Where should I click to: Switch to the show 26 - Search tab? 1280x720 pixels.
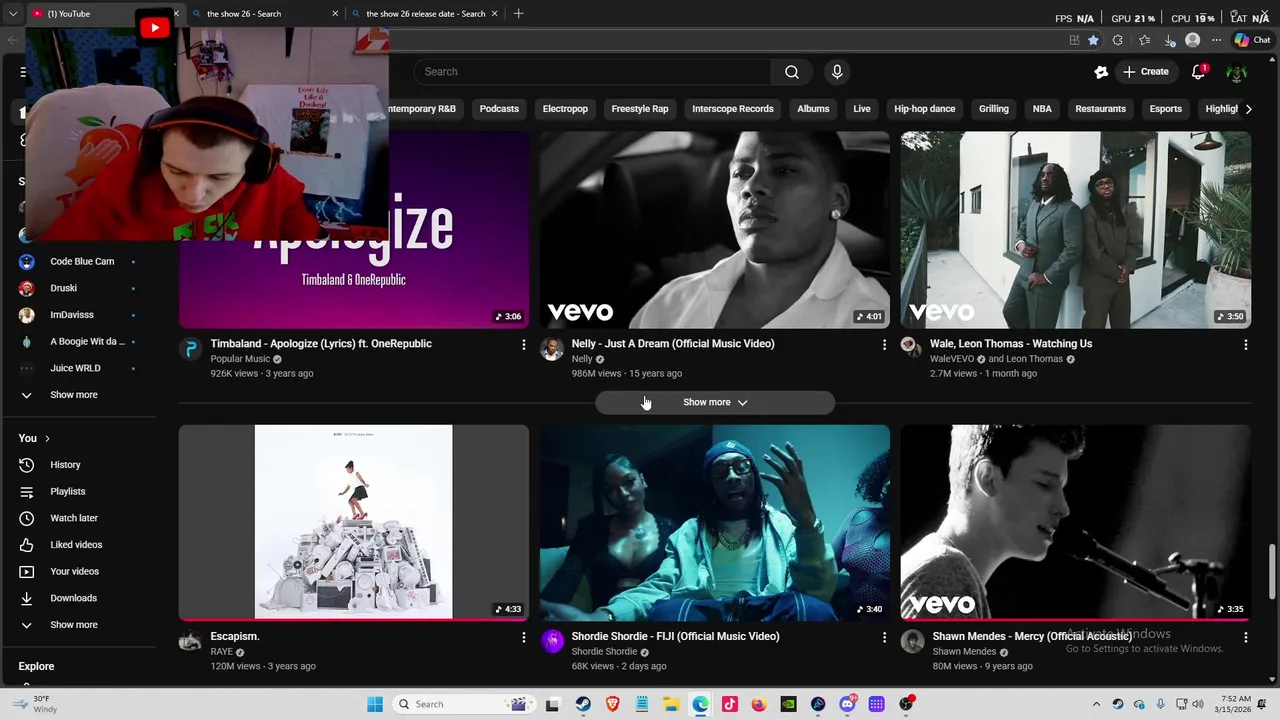coord(264,14)
